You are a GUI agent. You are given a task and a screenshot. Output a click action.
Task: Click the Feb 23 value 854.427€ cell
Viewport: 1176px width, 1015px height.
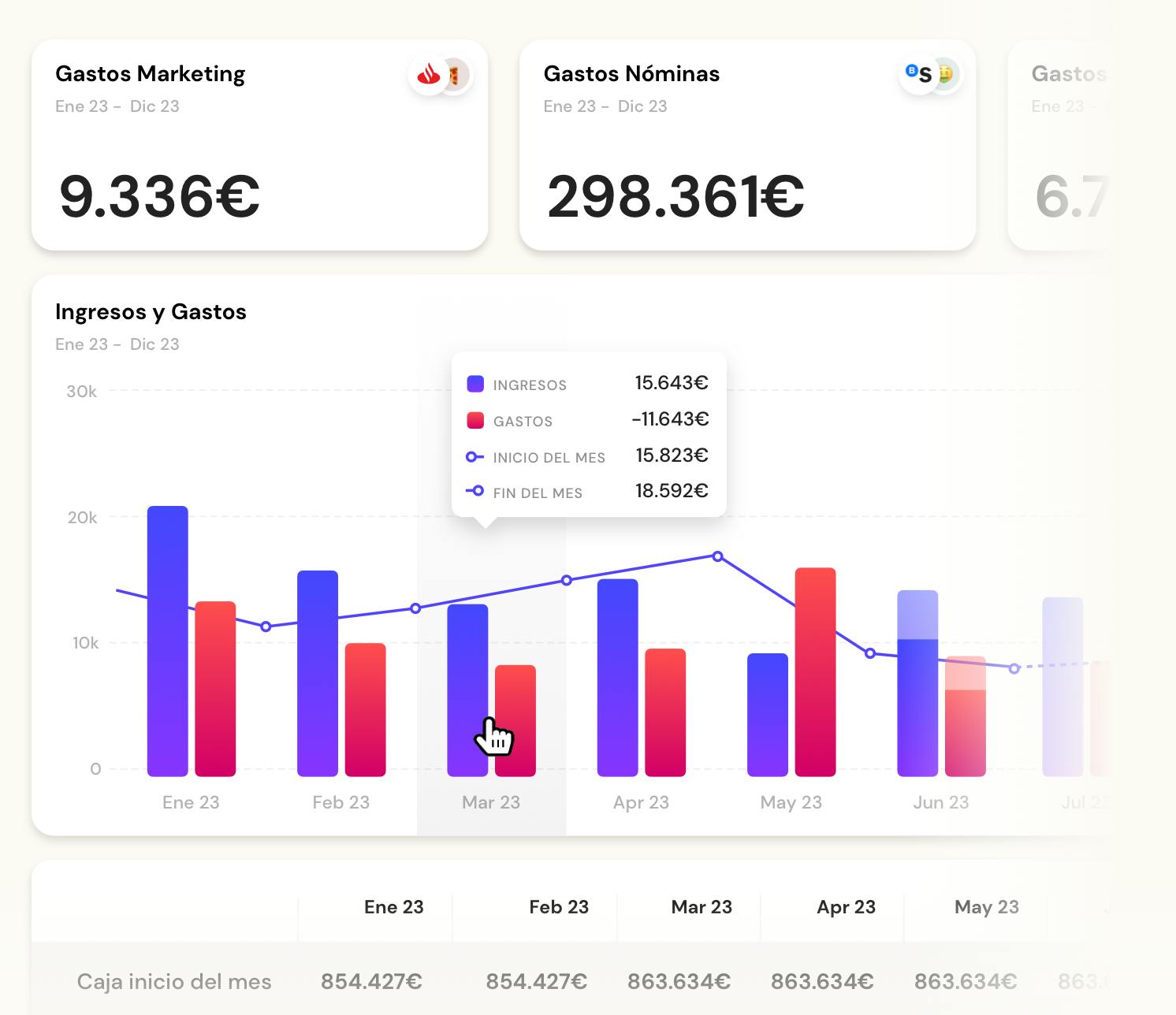click(x=537, y=982)
